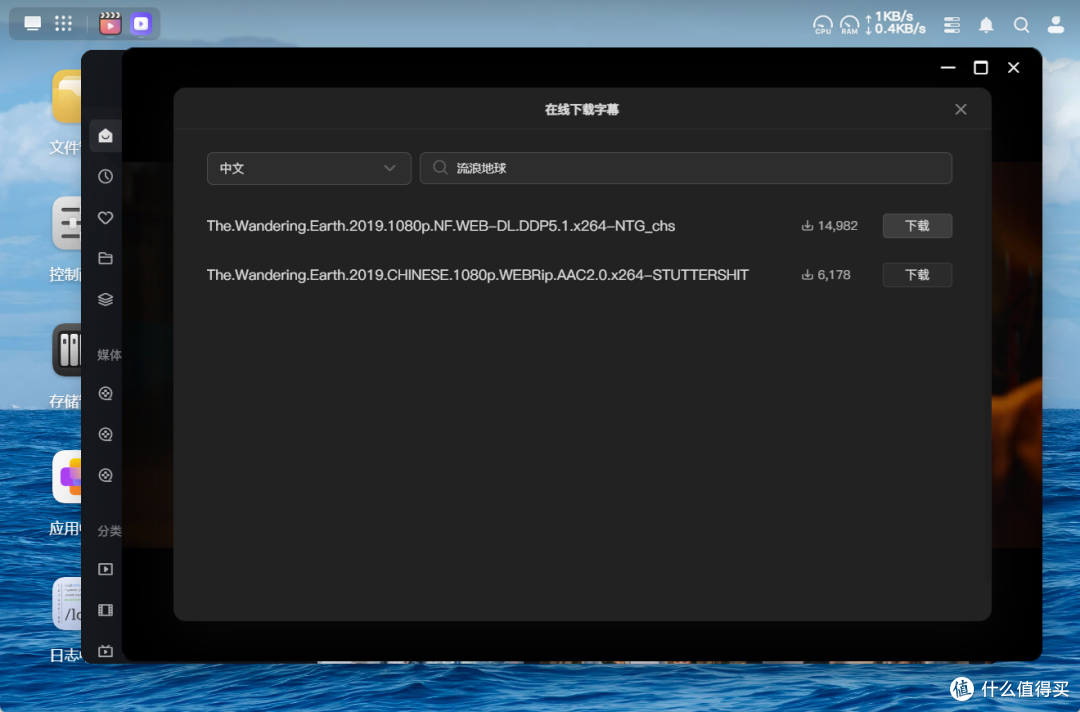This screenshot has width=1080, height=712.
Task: Open the system search magnifier
Action: point(1021,25)
